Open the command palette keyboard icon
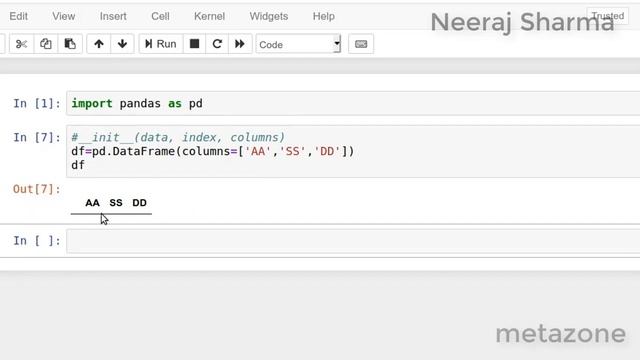 [x=361, y=44]
